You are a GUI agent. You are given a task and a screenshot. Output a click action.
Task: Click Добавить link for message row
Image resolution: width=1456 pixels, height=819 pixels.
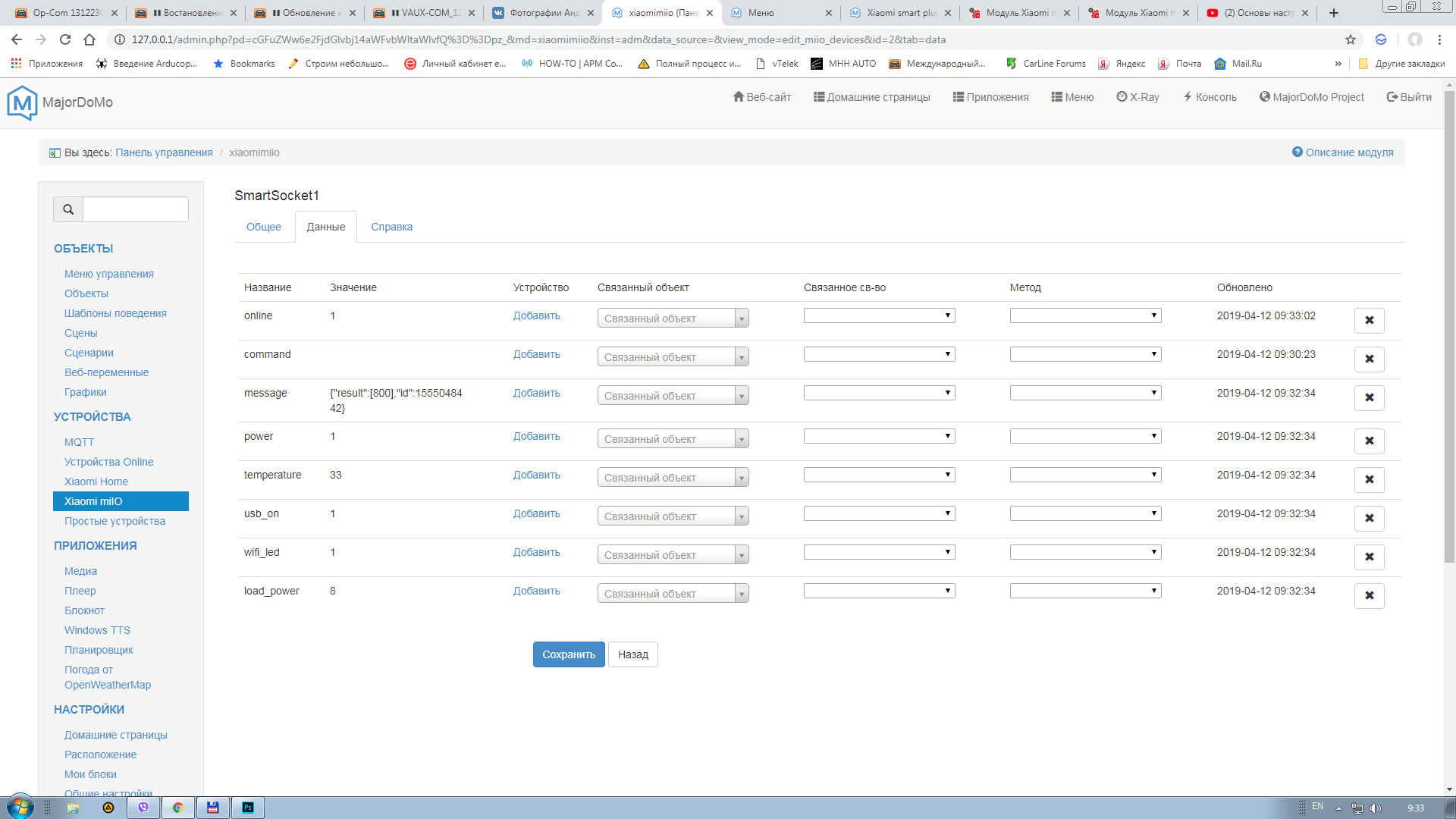536,393
